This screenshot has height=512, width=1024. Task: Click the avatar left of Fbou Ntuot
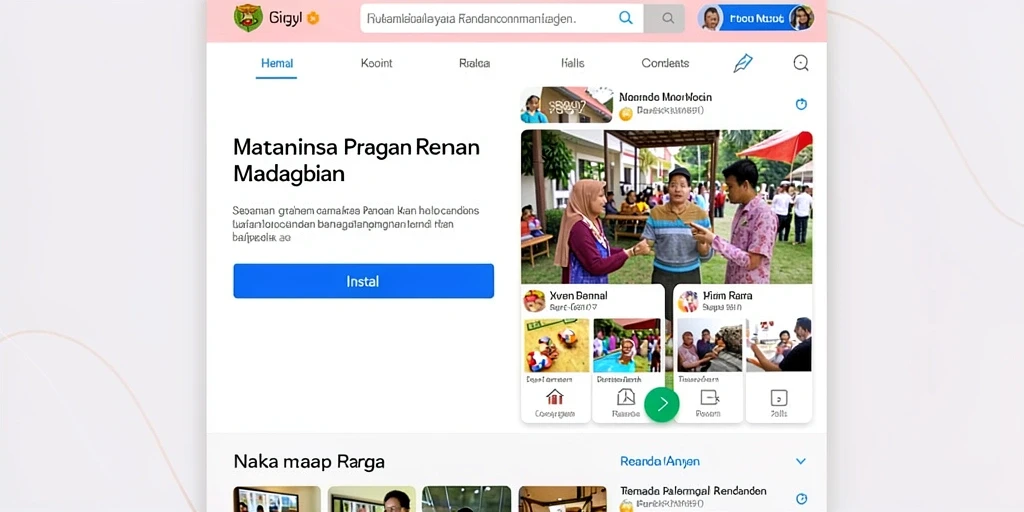711,18
